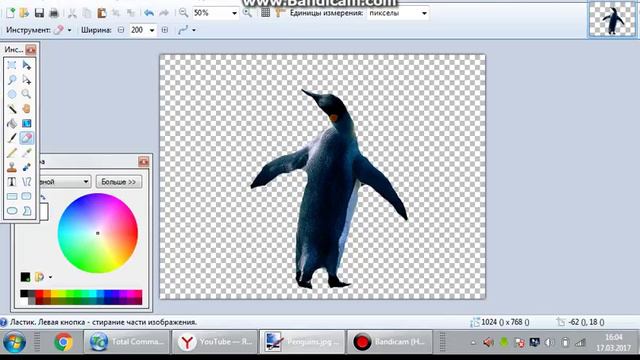This screenshot has width=640, height=360.
Task: Open the Windows Start menu
Action: point(14,342)
